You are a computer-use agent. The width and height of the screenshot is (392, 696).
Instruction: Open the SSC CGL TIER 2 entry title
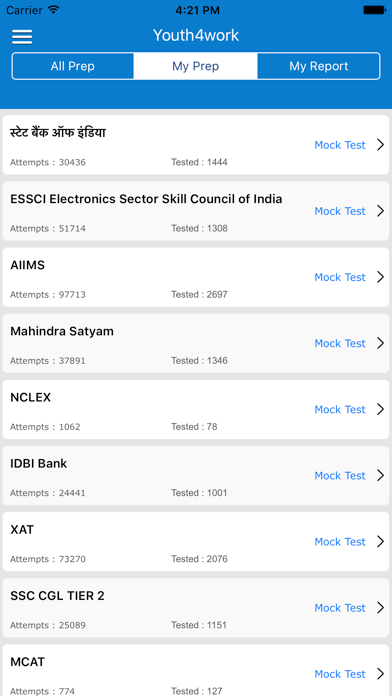click(x=57, y=596)
